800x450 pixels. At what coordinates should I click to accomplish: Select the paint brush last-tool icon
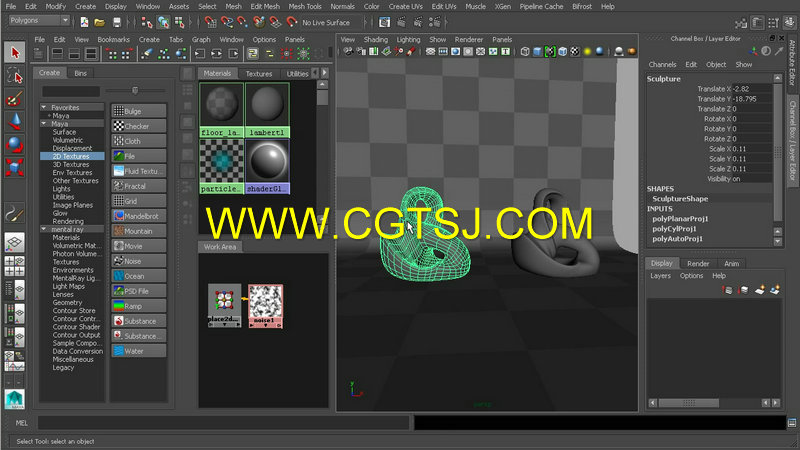point(15,214)
